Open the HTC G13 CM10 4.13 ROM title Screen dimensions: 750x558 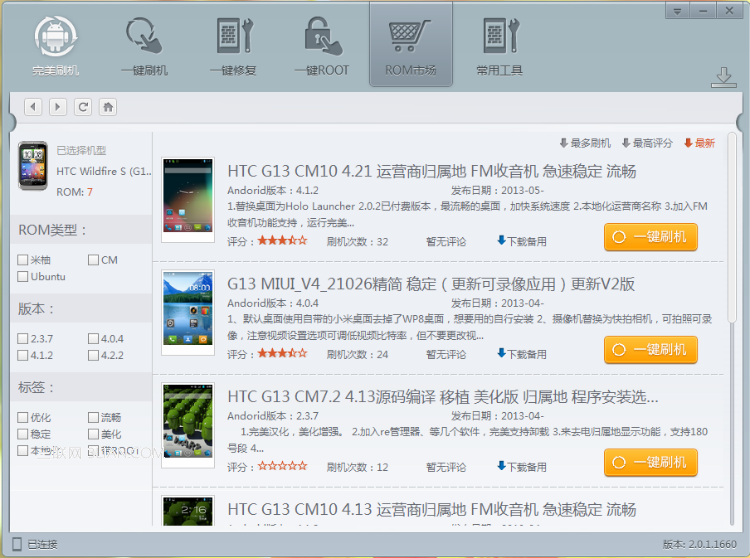[431, 510]
